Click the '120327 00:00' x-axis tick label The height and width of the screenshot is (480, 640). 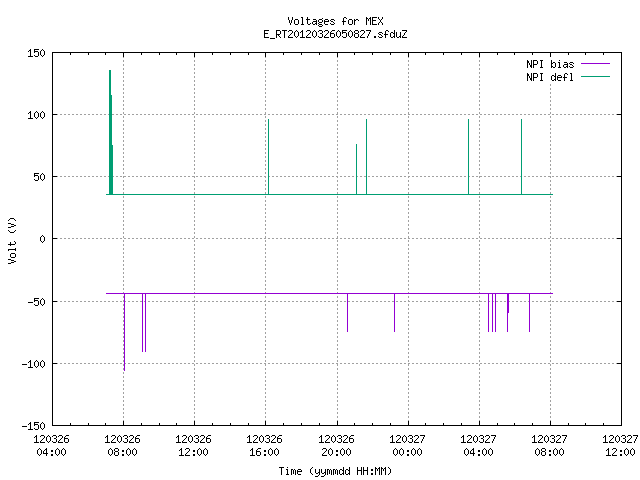tap(407, 446)
